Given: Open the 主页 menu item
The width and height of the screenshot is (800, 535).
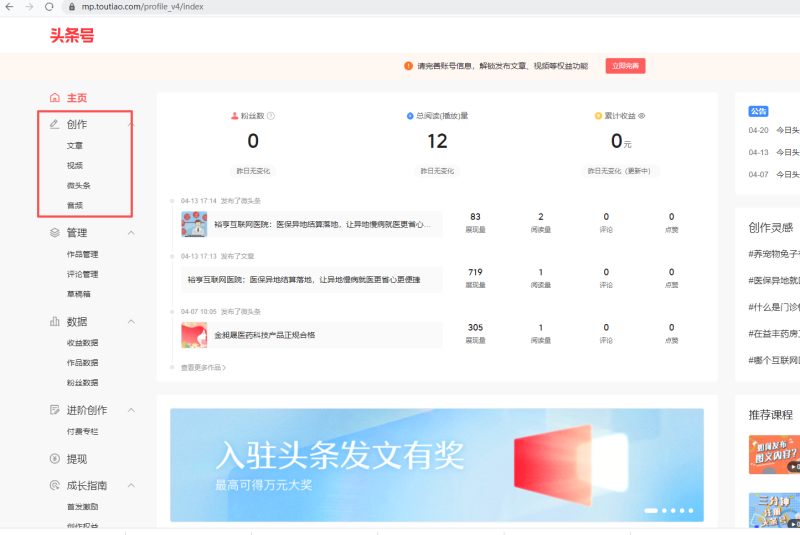Looking at the screenshot, I should (x=77, y=98).
